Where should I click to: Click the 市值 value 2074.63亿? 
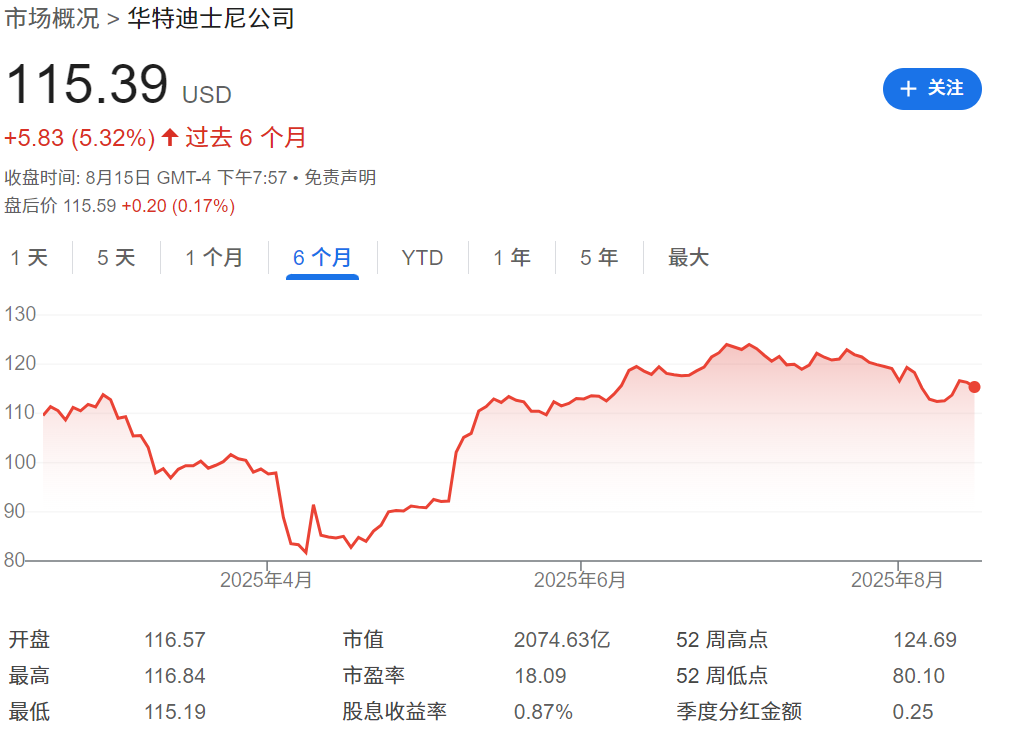[x=562, y=639]
